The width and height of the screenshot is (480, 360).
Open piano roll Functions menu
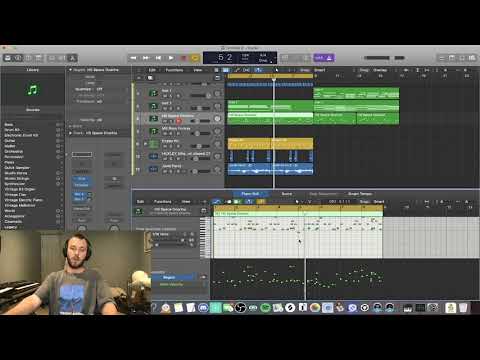pos(162,202)
